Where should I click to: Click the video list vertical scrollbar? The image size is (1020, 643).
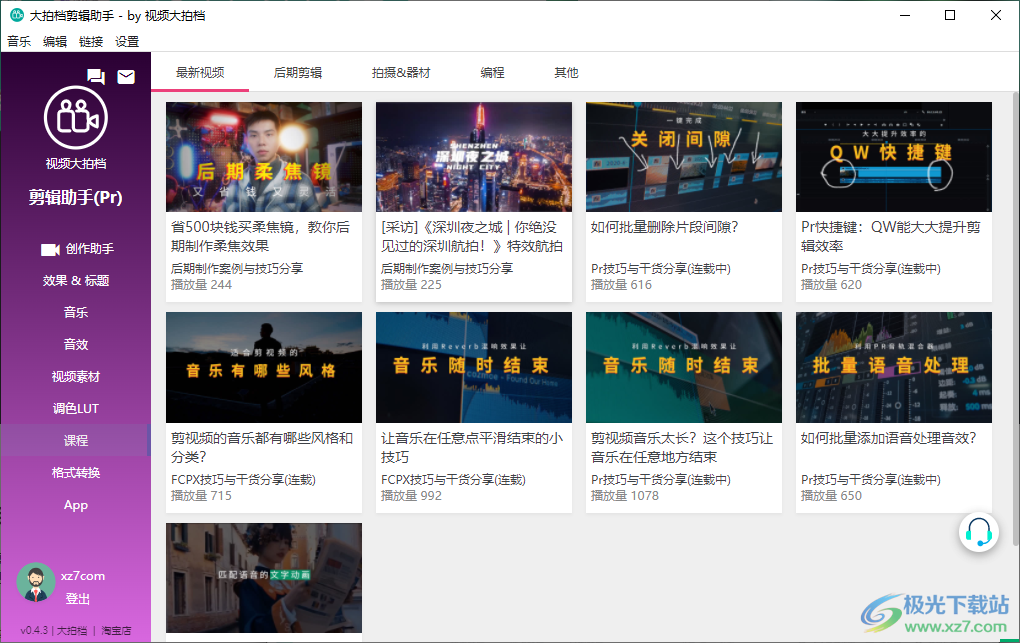(1016, 319)
